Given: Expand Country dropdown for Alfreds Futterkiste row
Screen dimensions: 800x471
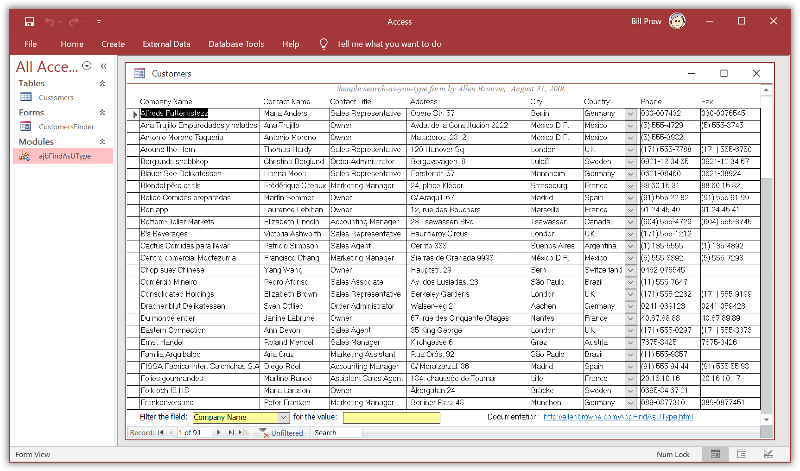Looking at the screenshot, I should point(630,114).
